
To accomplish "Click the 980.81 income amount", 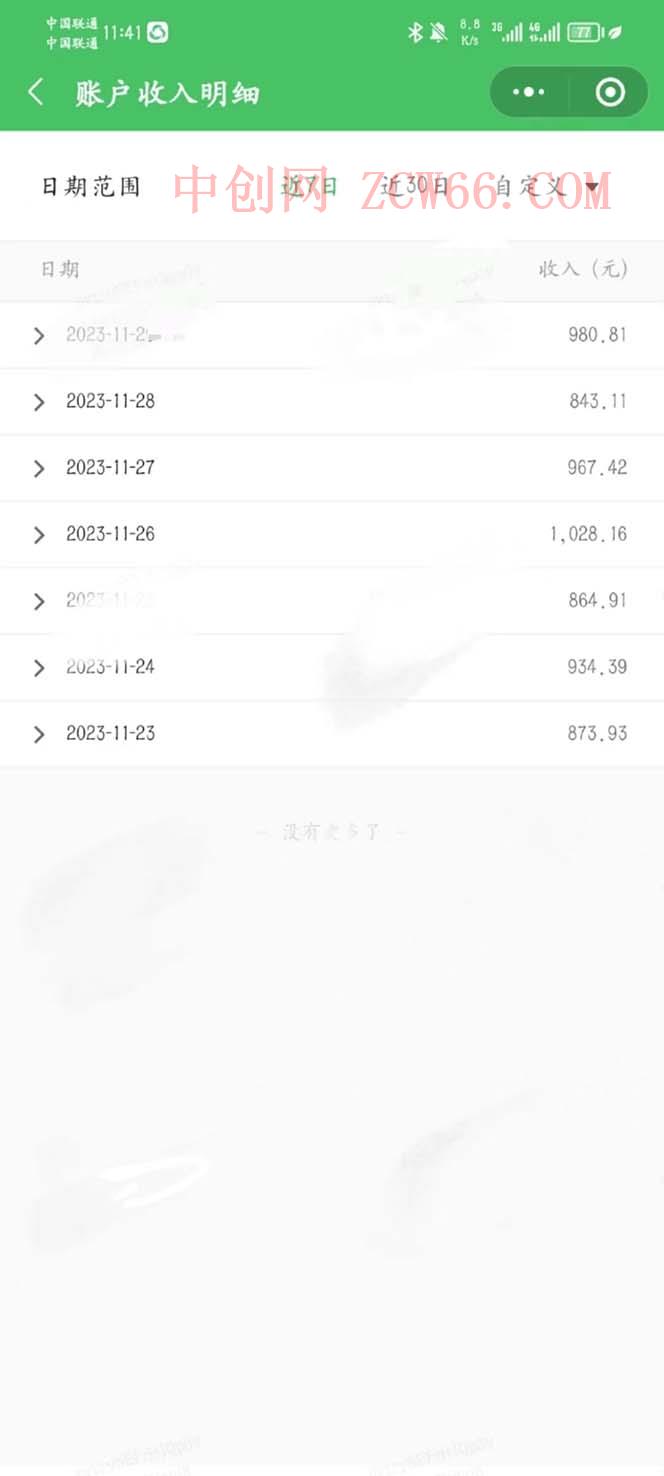I will [597, 335].
